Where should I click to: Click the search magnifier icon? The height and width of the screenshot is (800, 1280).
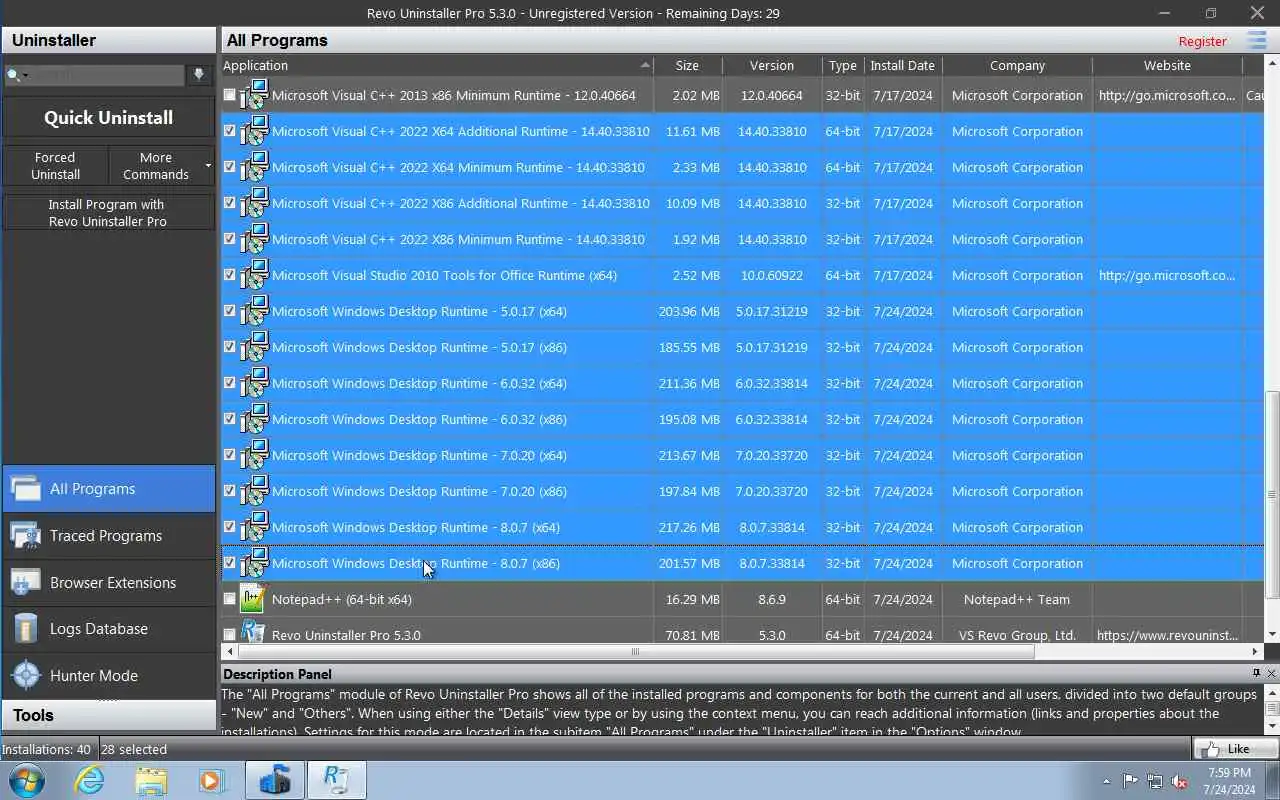(x=13, y=75)
